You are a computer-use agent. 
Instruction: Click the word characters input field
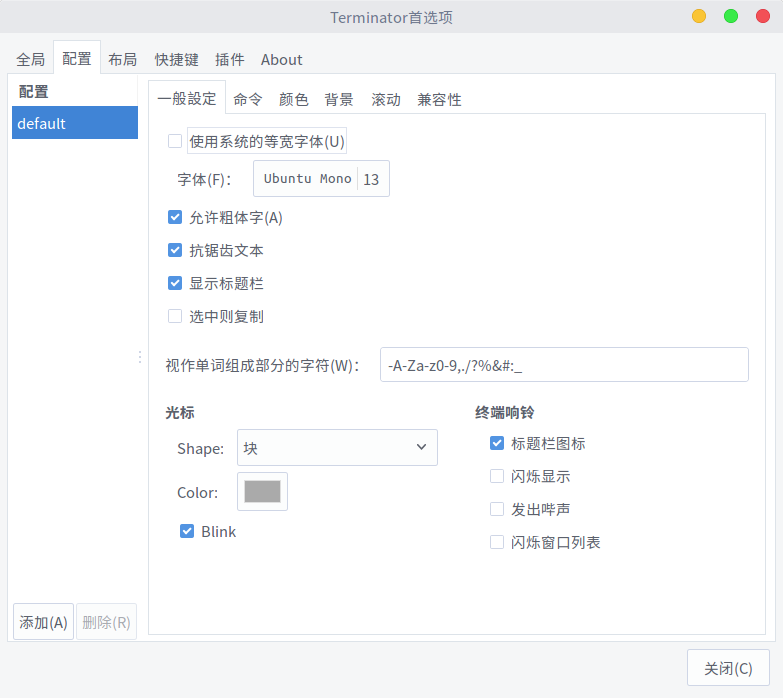coord(564,365)
